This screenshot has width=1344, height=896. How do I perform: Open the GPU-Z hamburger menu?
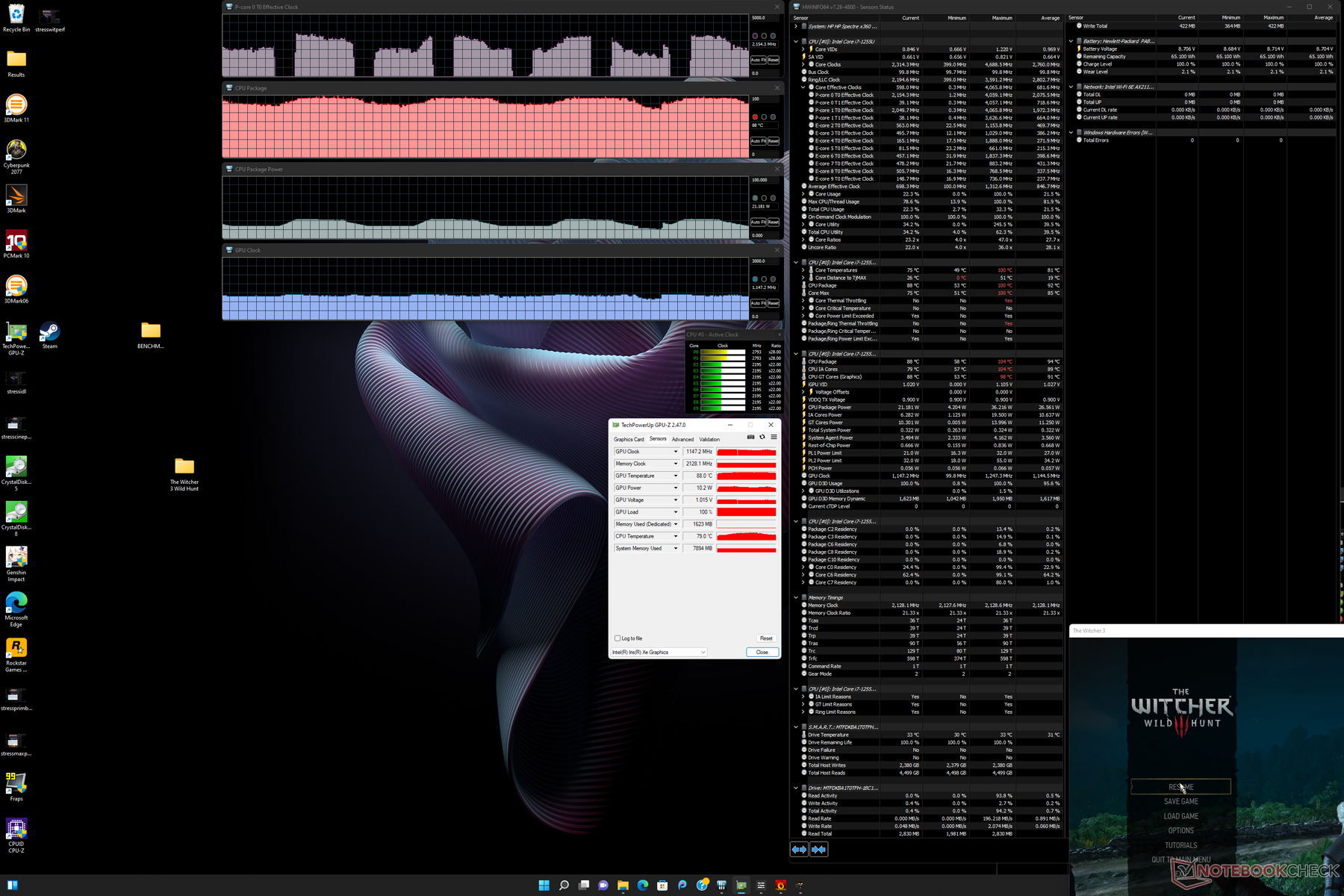tap(774, 438)
